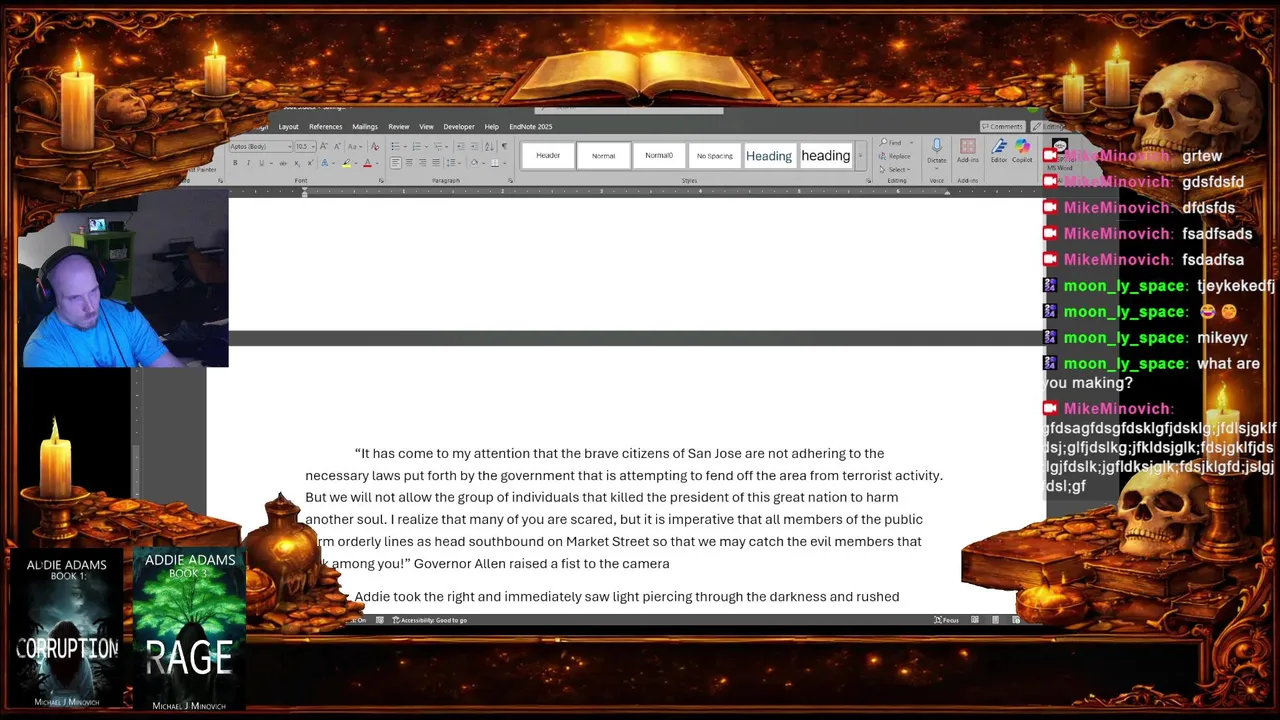This screenshot has height=720, width=1280.
Task: Open the Developer tab
Action: (x=459, y=127)
